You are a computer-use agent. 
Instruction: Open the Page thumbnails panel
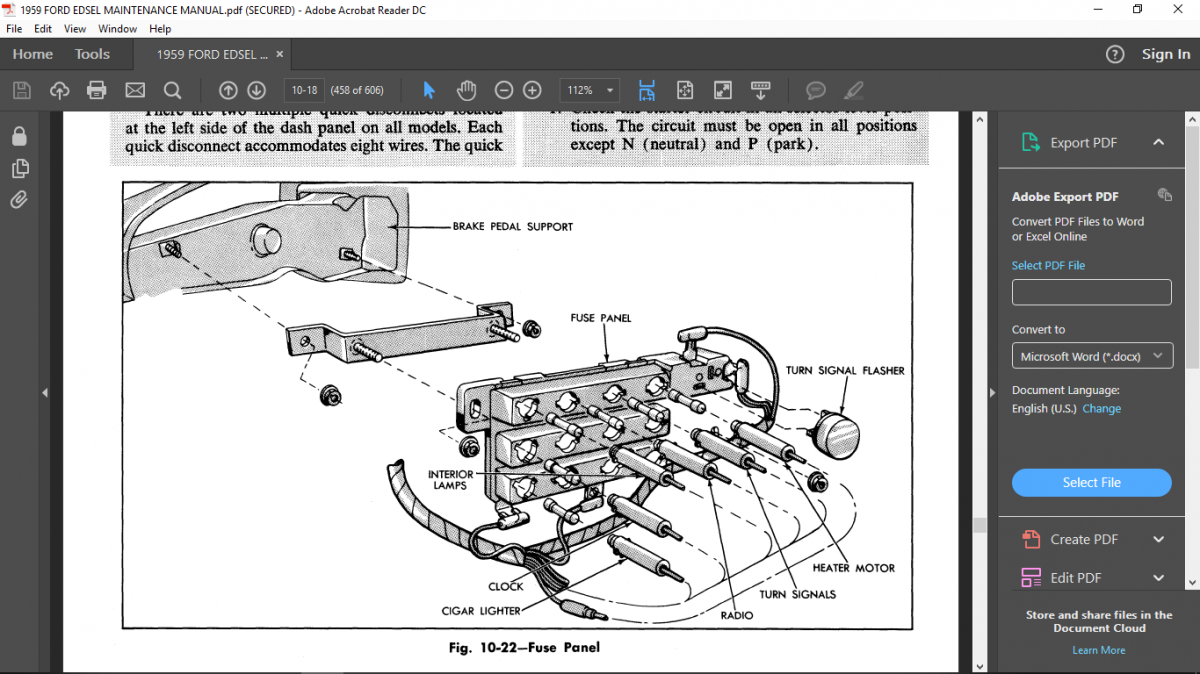coord(19,168)
